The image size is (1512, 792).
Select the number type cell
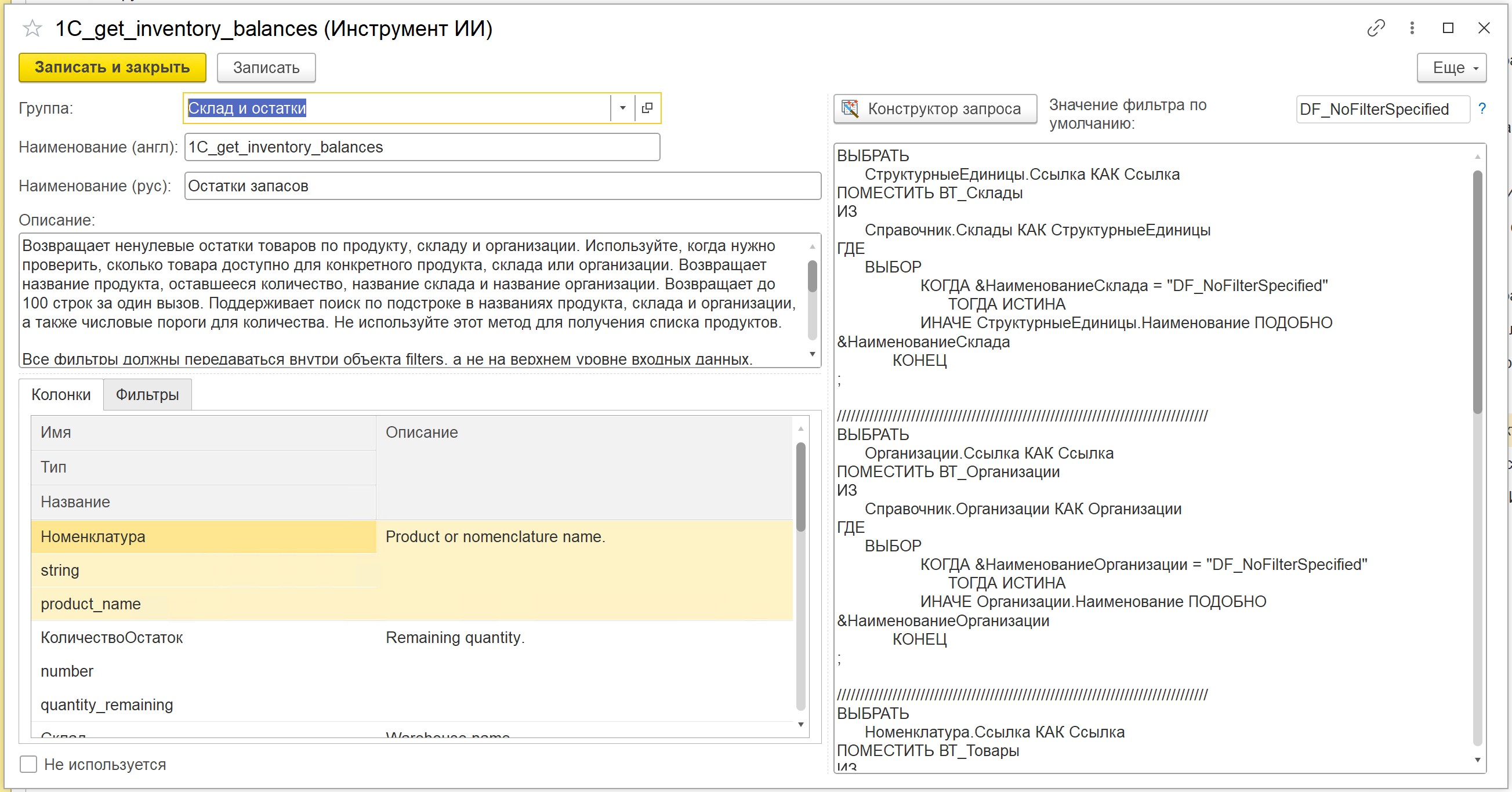pyautogui.click(x=203, y=671)
